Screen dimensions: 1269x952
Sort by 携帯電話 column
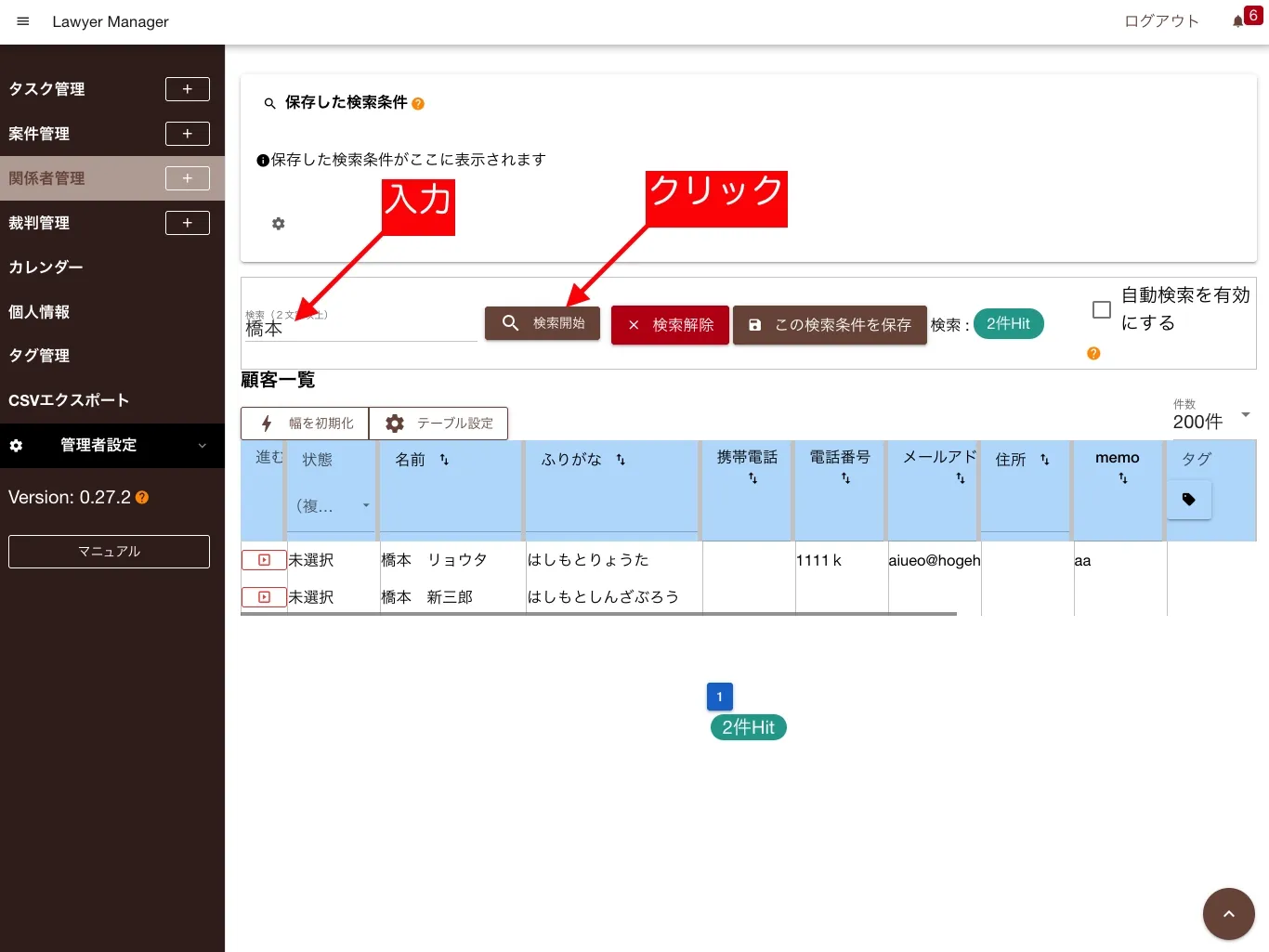752,478
